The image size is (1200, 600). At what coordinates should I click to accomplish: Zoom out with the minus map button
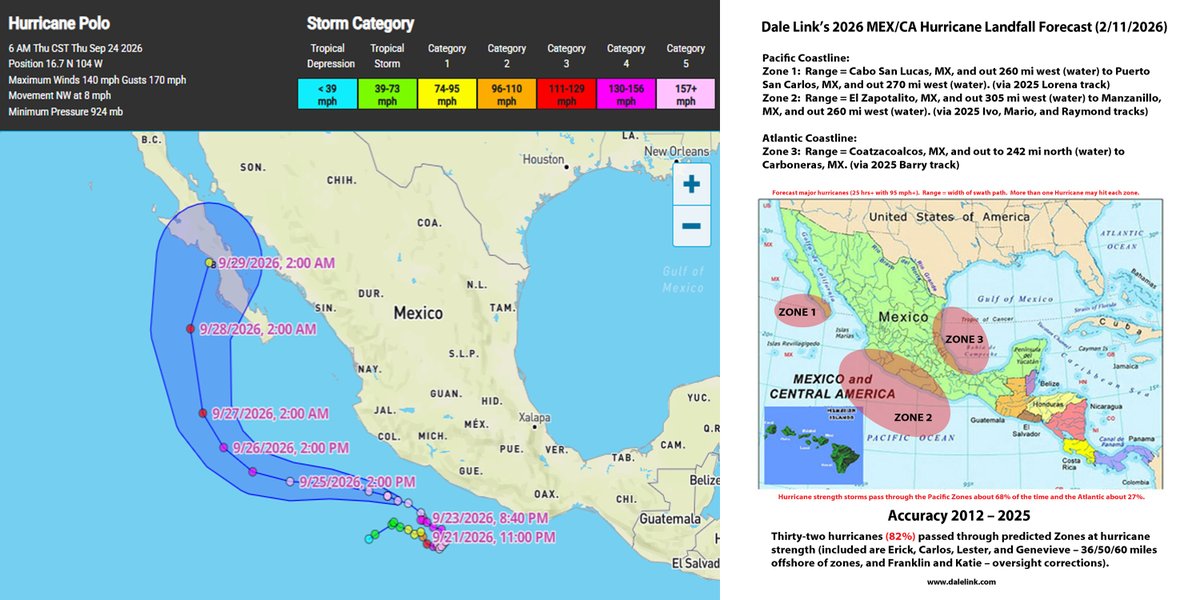690,226
